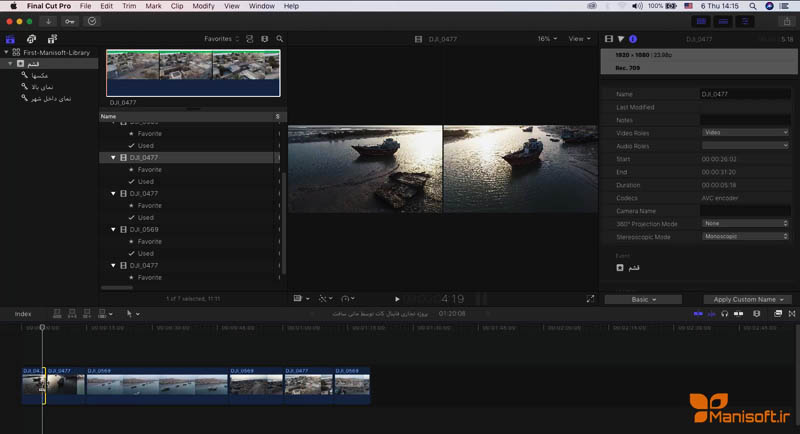This screenshot has height=434, width=800.
Task: Open the Effects browser icon
Action: coord(778,314)
